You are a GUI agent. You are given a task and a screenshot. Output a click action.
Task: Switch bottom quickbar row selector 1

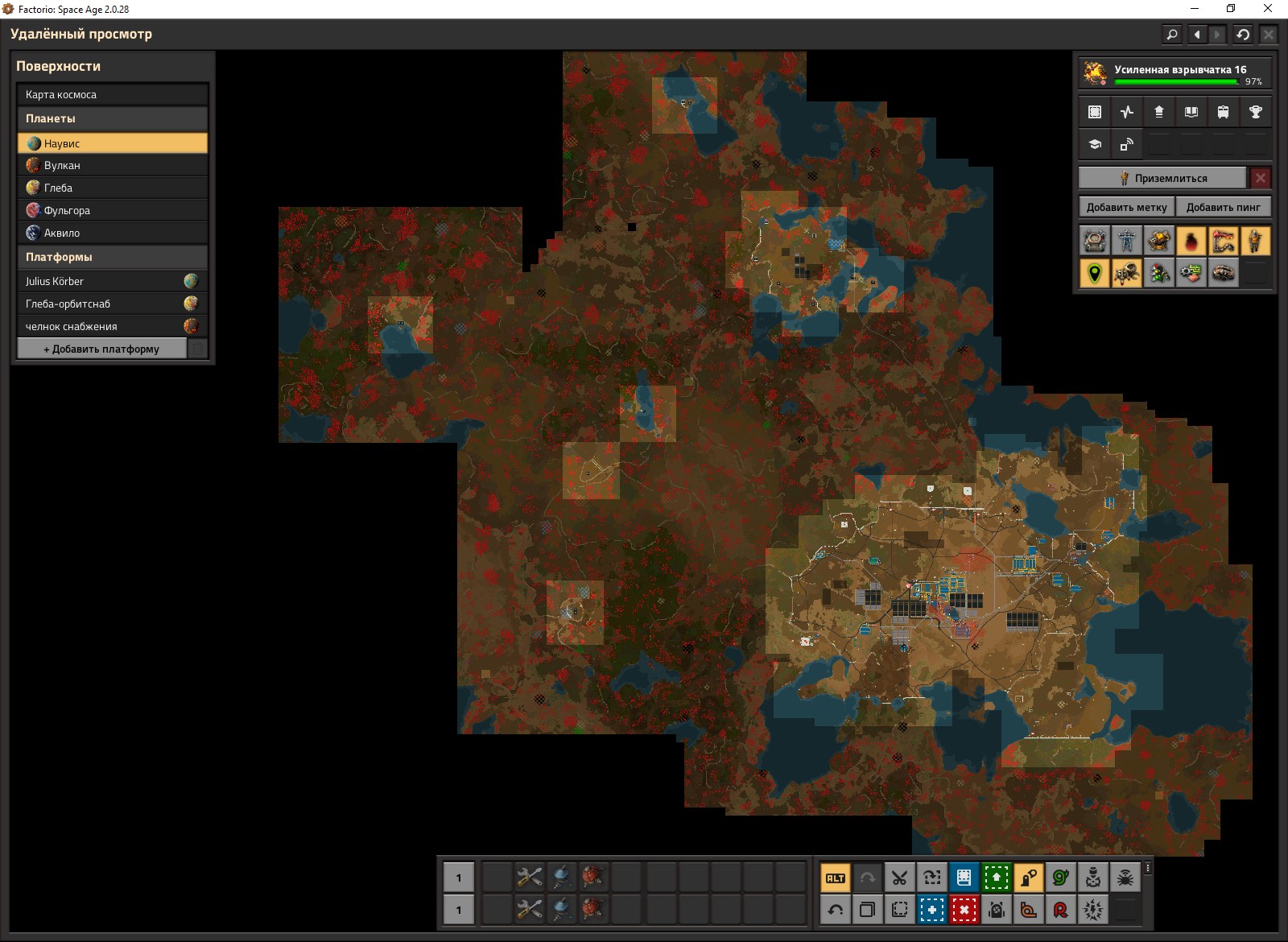(459, 910)
